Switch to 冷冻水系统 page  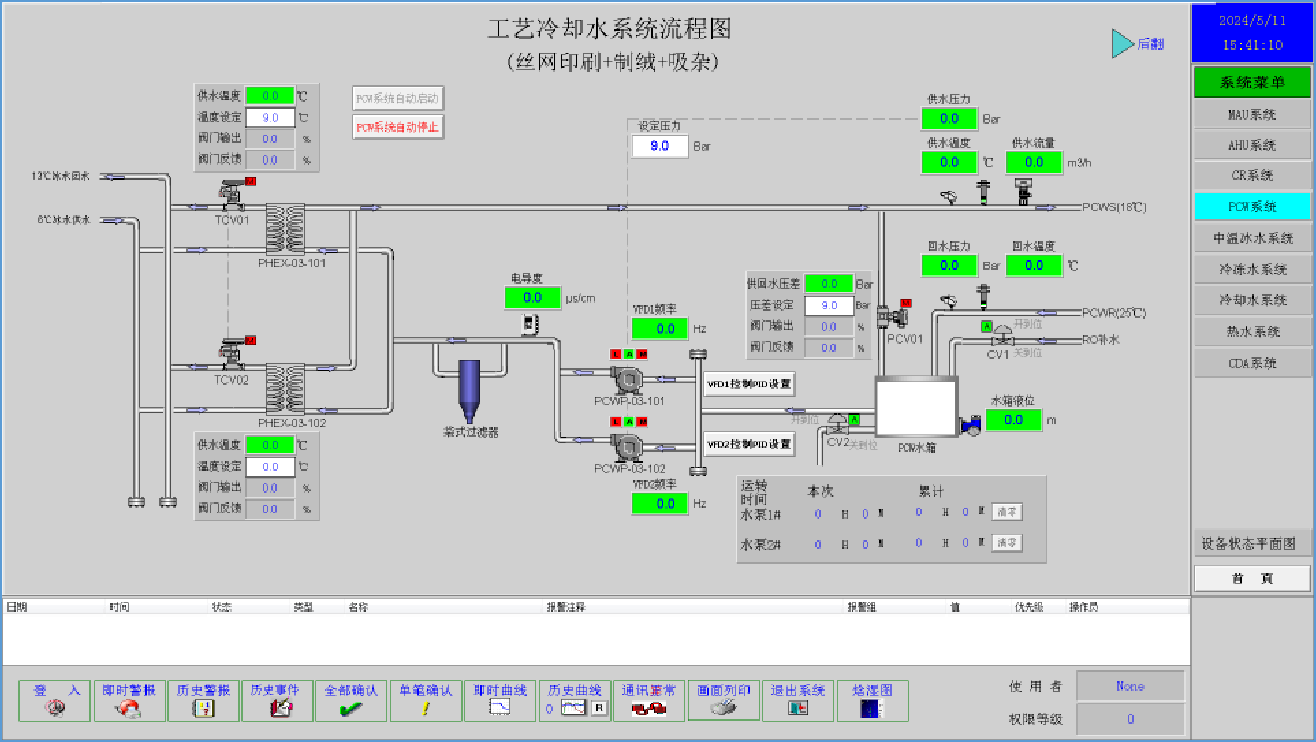(x=1251, y=269)
